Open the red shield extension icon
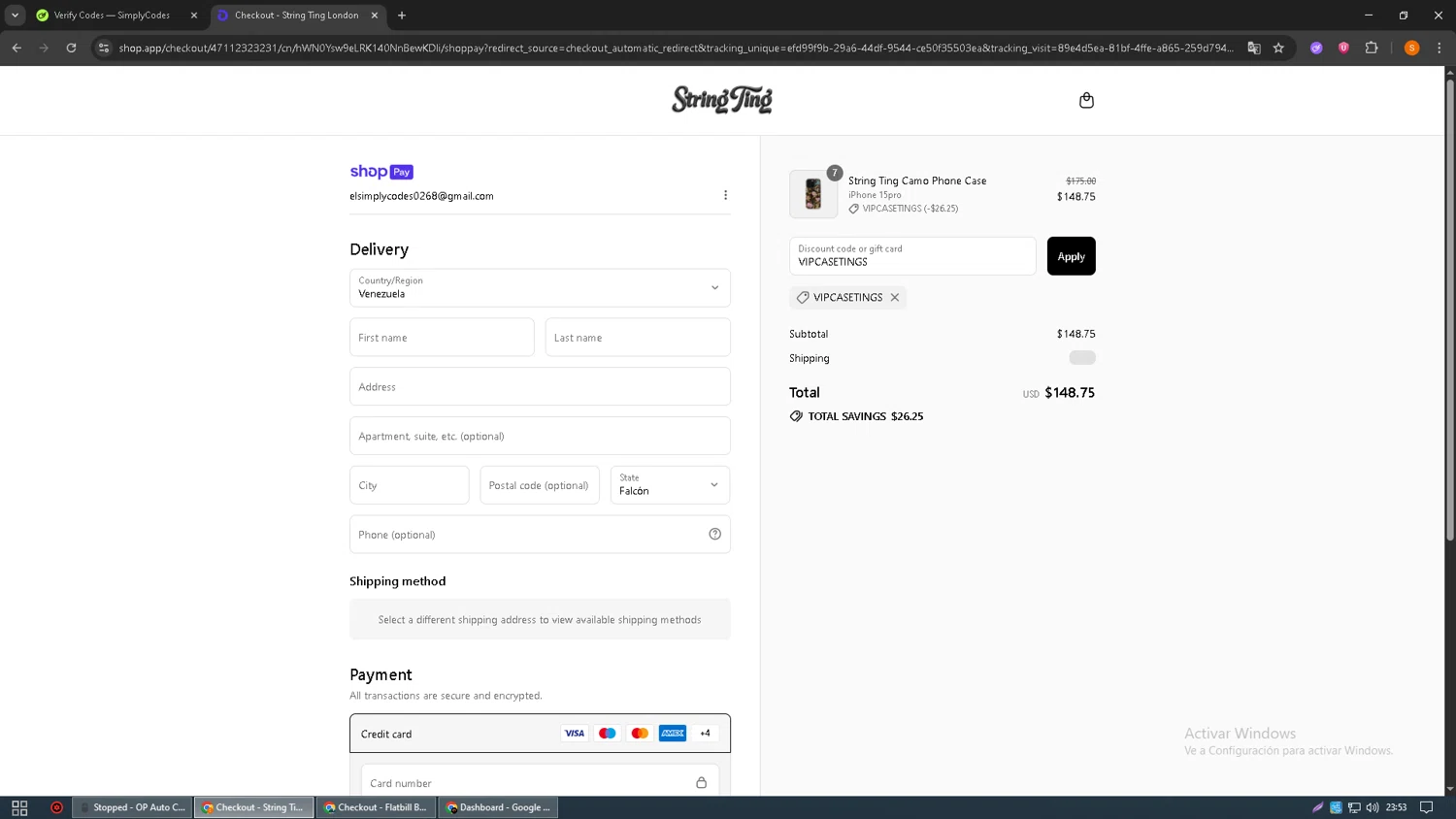Image resolution: width=1456 pixels, height=819 pixels. click(1343, 48)
